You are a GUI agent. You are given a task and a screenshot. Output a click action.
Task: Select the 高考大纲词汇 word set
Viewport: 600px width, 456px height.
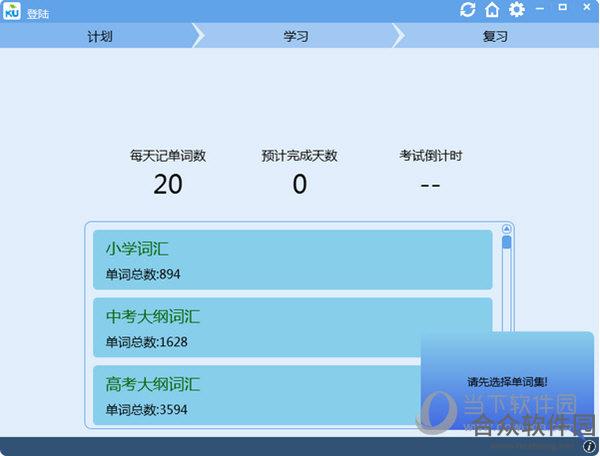click(x=292, y=395)
